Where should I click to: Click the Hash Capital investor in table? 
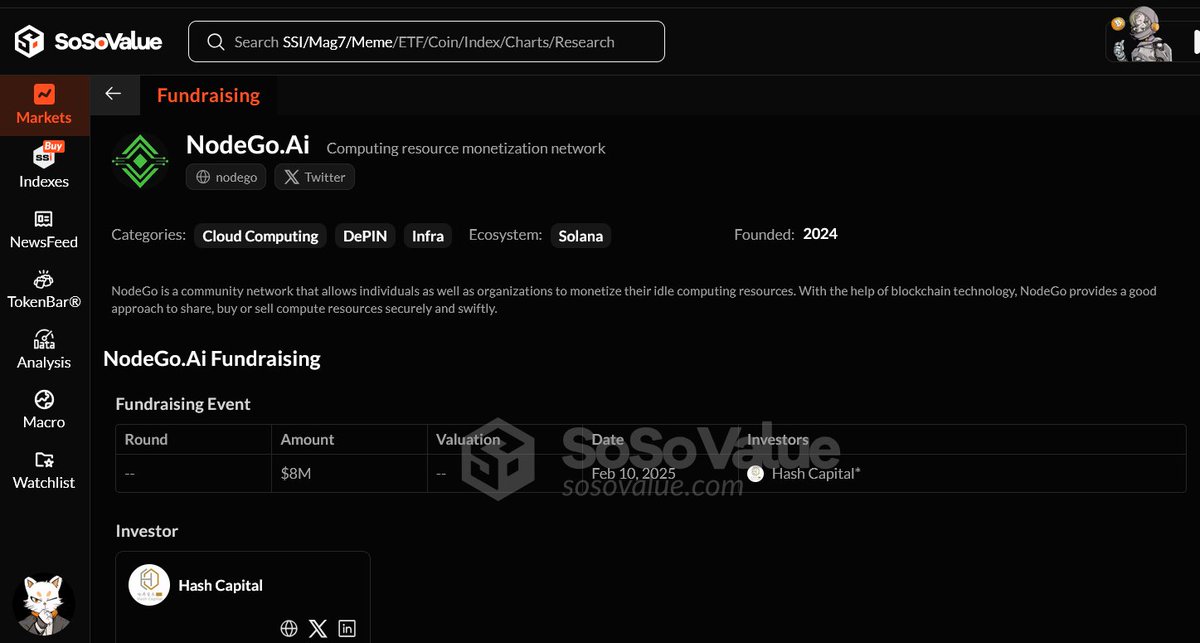[x=805, y=473]
